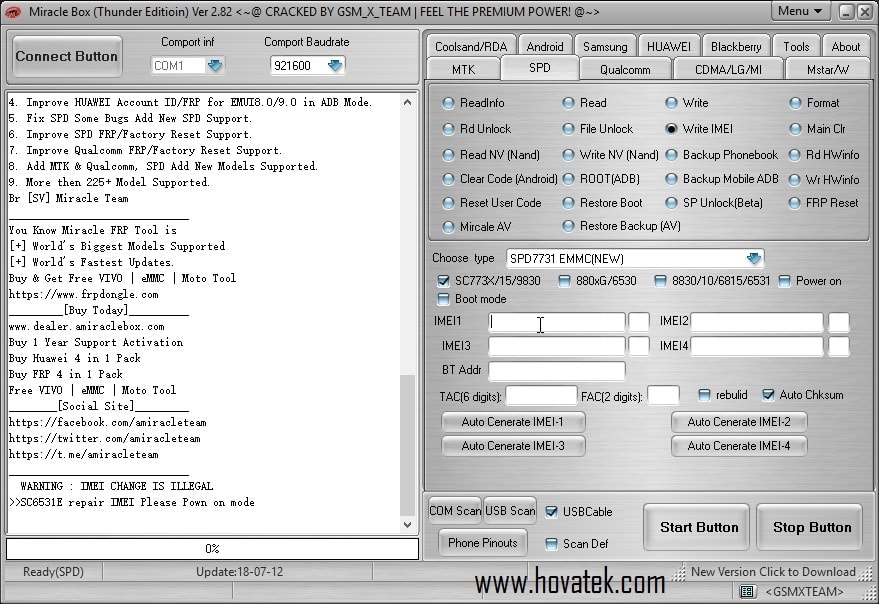Switch to the Android tab
This screenshot has height=604, width=879.
click(x=545, y=47)
